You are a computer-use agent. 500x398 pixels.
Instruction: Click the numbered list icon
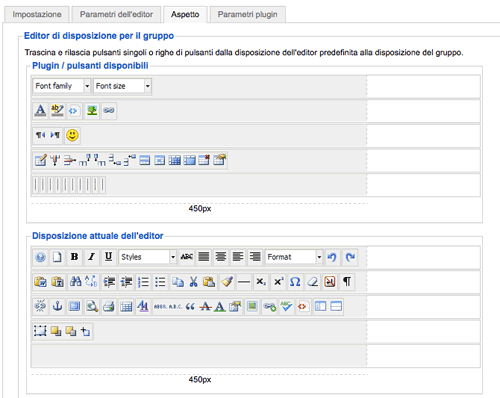[143, 282]
